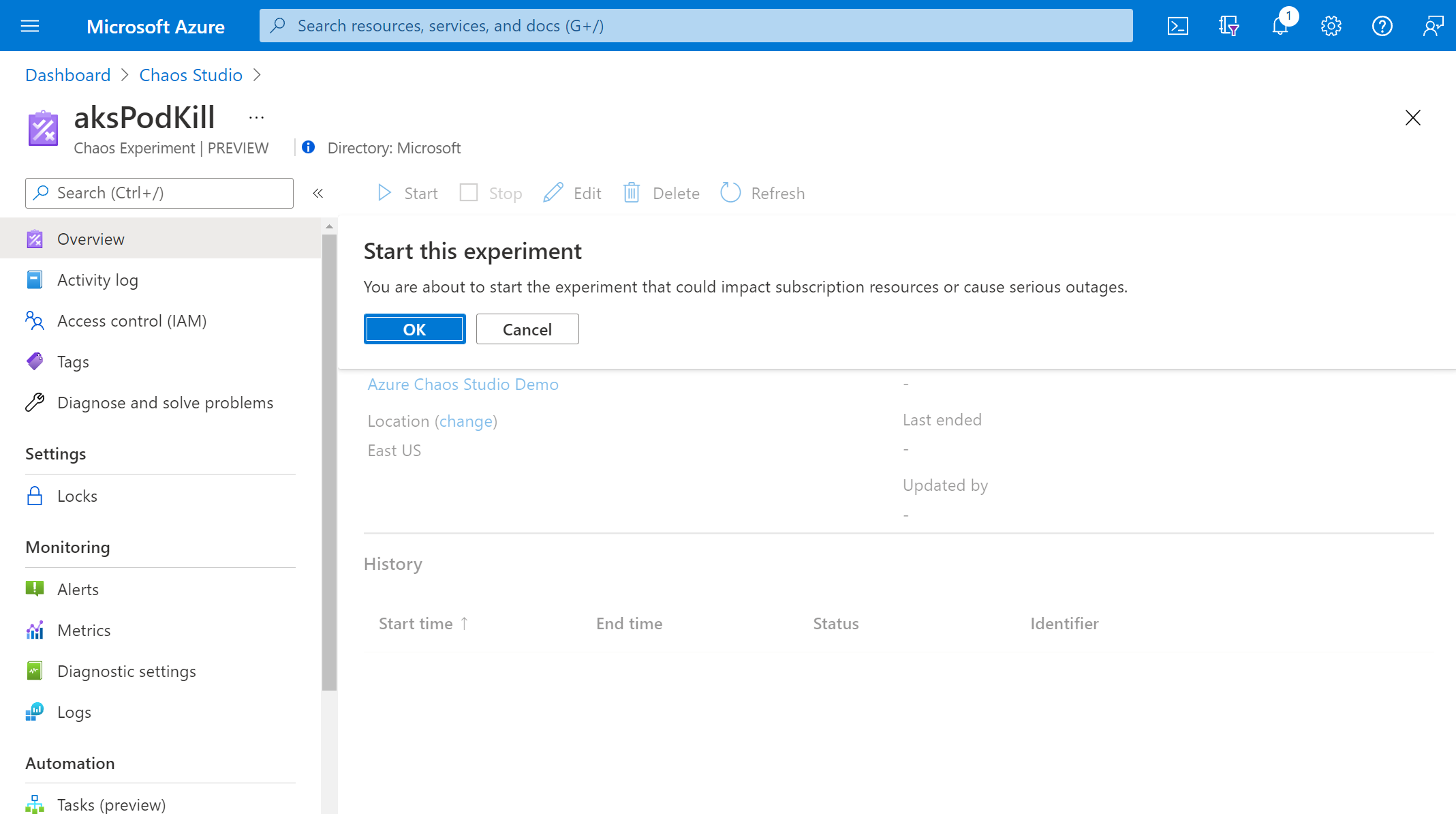Open the Activity log section
Viewport: 1456px width, 814px height.
(x=98, y=279)
